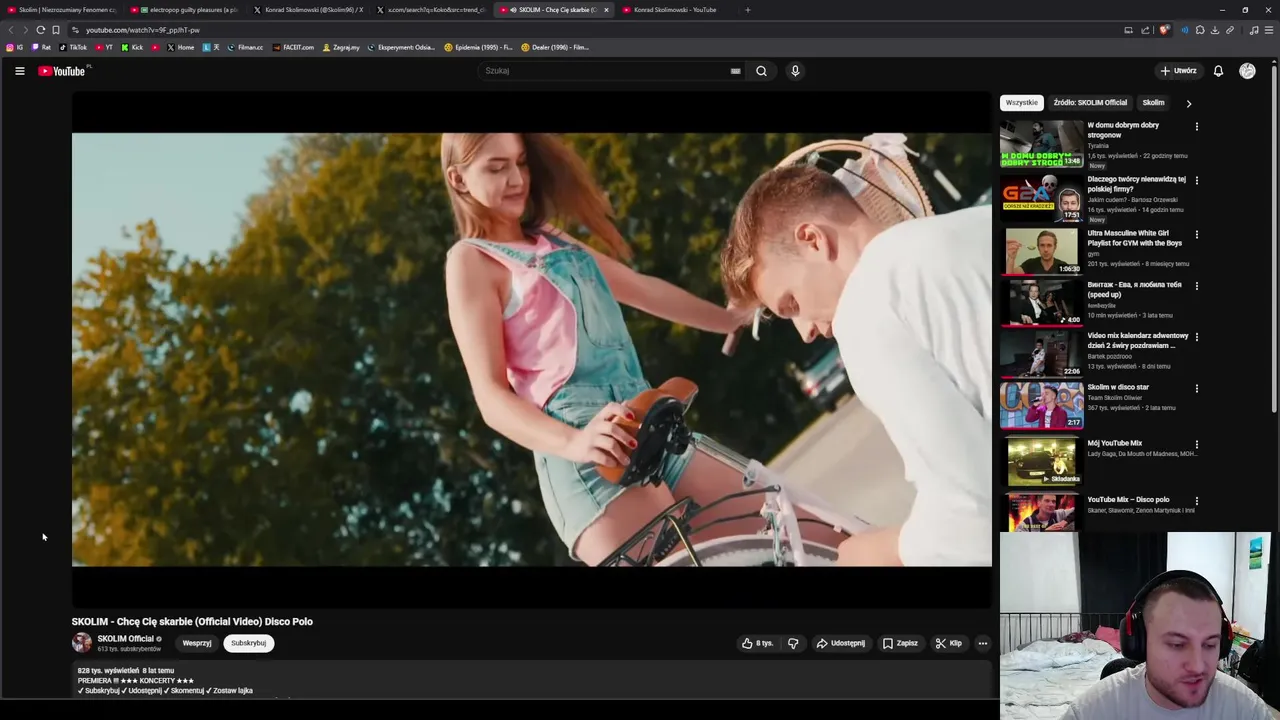Screen dimensions: 1280x720
Task: Open the music note toolbar icon
Action: 1254,30
